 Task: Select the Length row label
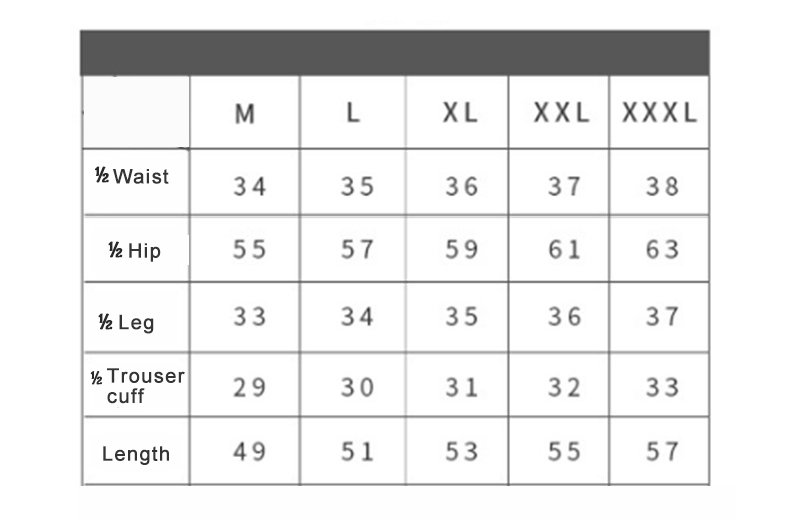pyautogui.click(x=136, y=454)
